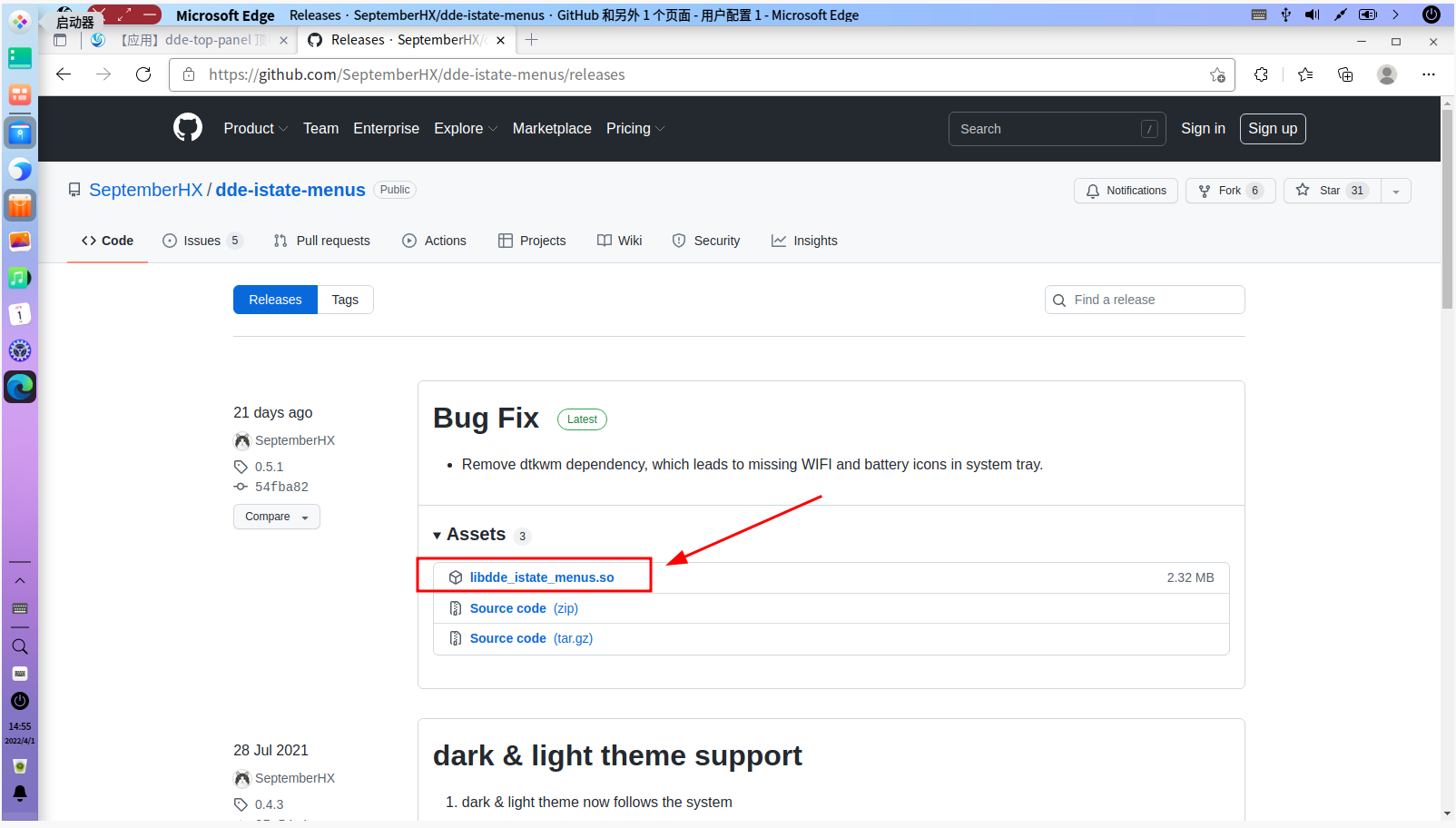Open the dde-istate-menus repo link
This screenshot has height=828, width=1456.
(290, 190)
